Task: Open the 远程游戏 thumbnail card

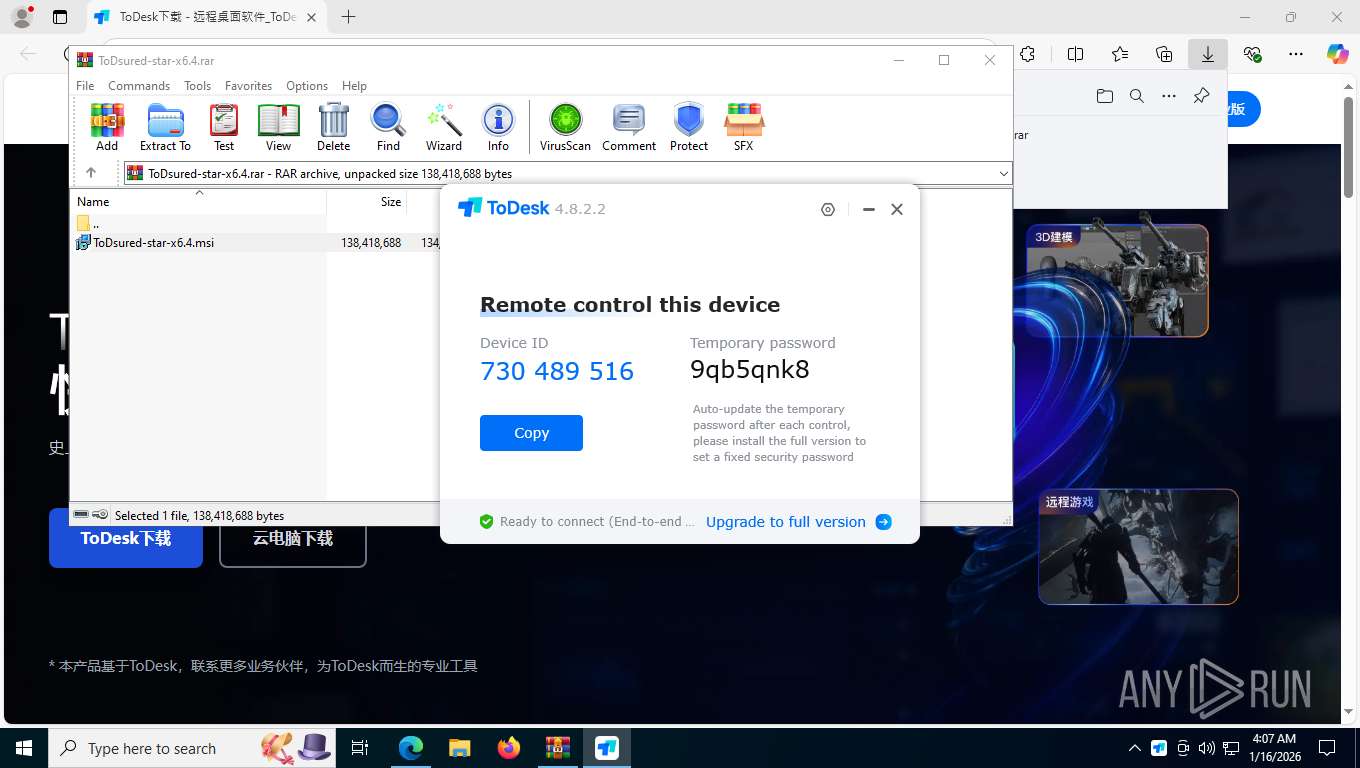Action: tap(1138, 547)
